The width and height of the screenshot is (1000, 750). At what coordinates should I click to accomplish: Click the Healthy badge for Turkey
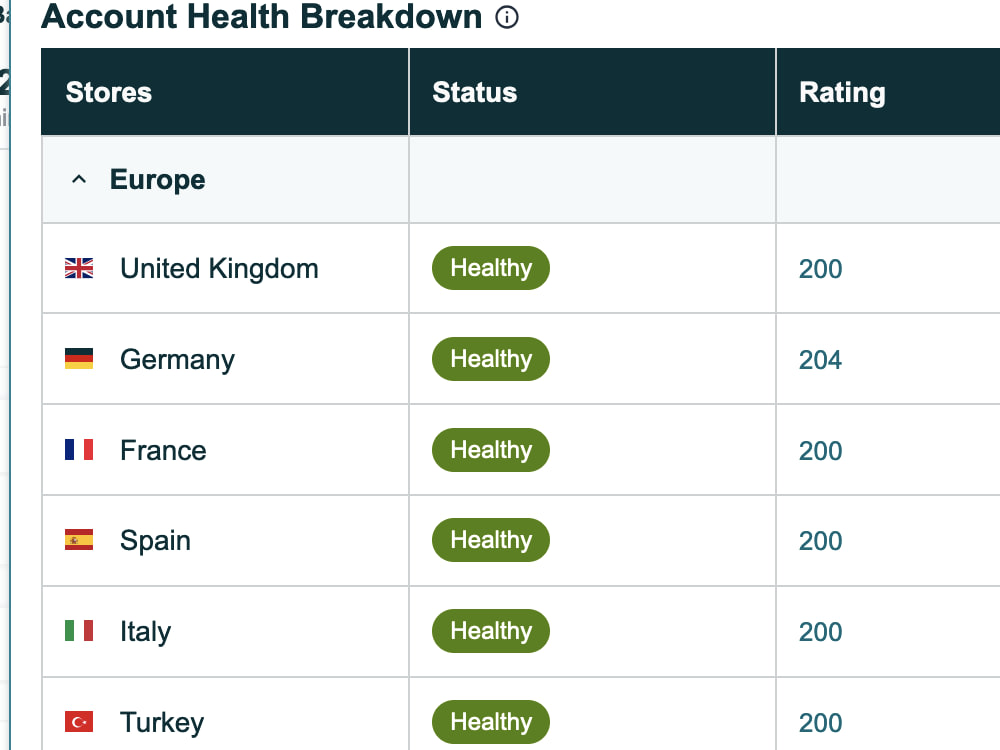[x=491, y=722]
